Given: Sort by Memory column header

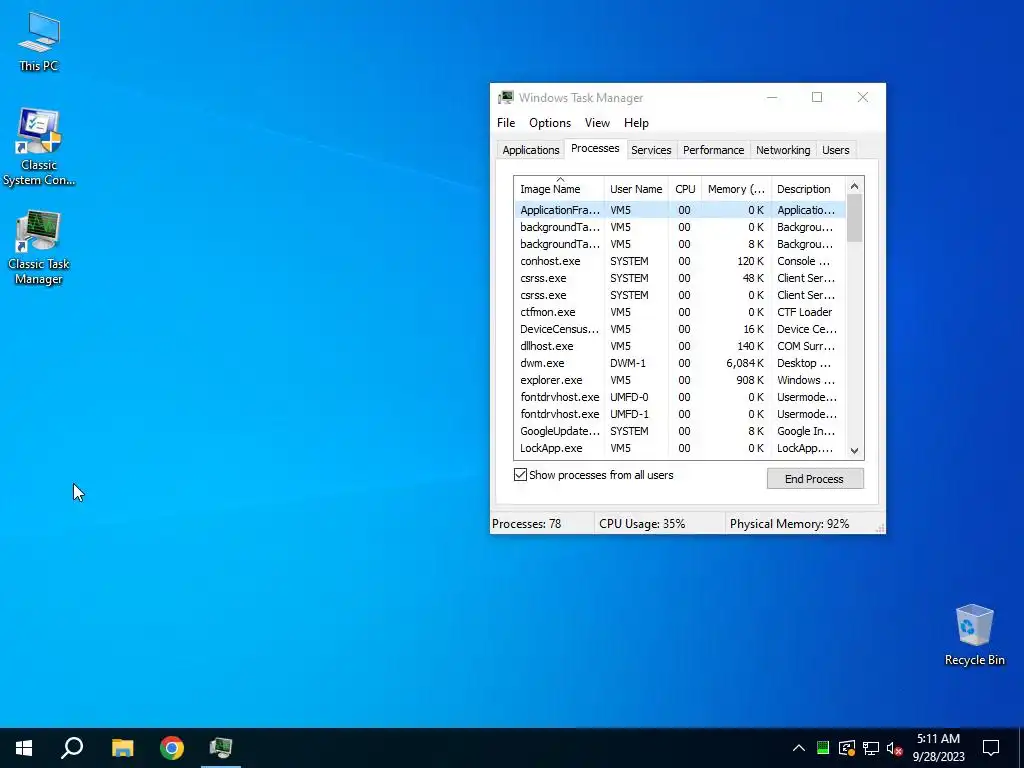Looking at the screenshot, I should coord(736,189).
